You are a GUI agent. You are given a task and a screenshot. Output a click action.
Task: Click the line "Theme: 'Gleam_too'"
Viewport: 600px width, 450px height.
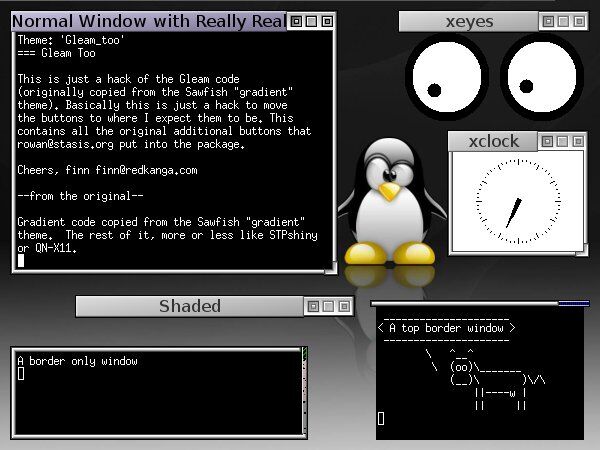pyautogui.click(x=71, y=40)
